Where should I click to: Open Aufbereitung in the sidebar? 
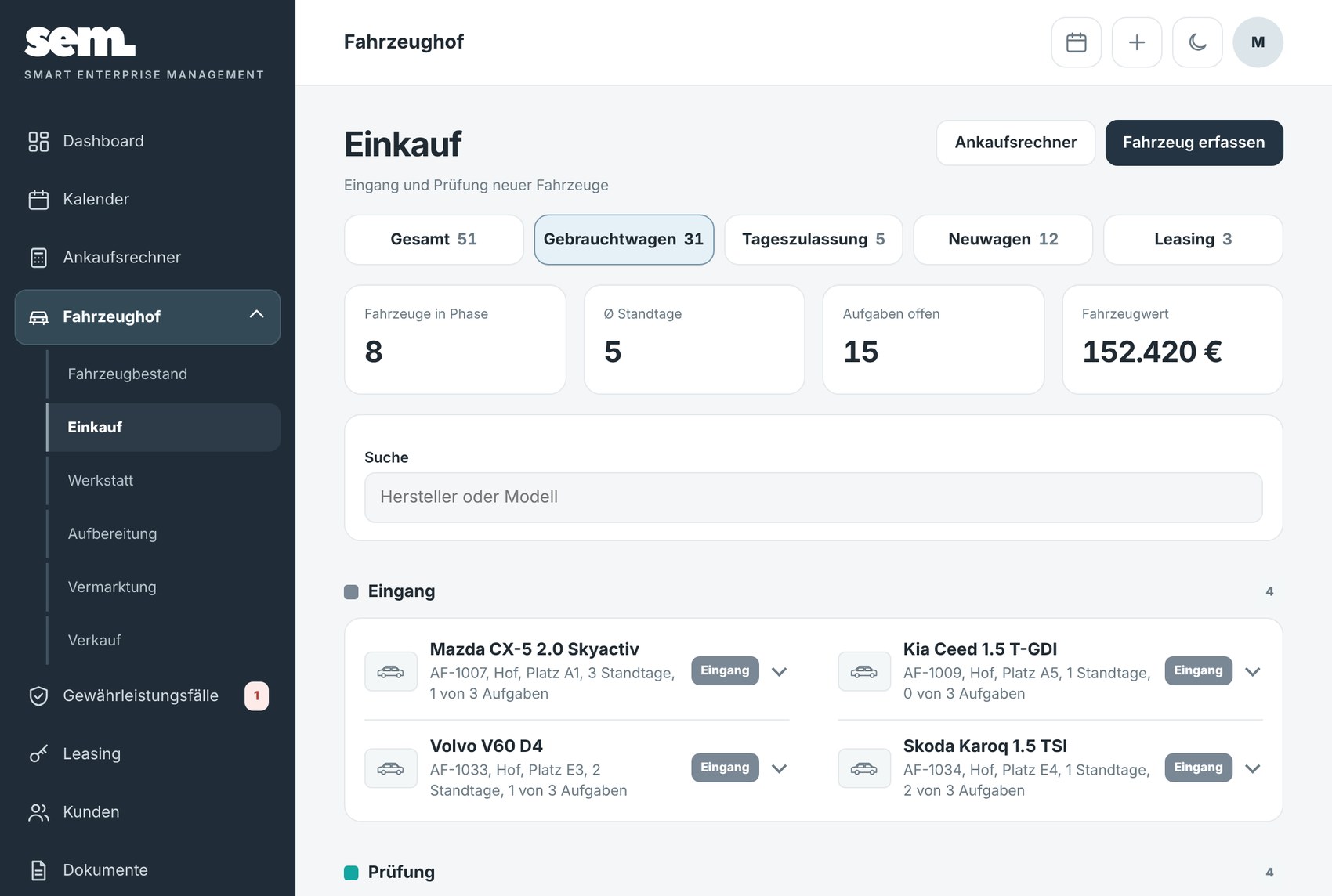pos(163,534)
